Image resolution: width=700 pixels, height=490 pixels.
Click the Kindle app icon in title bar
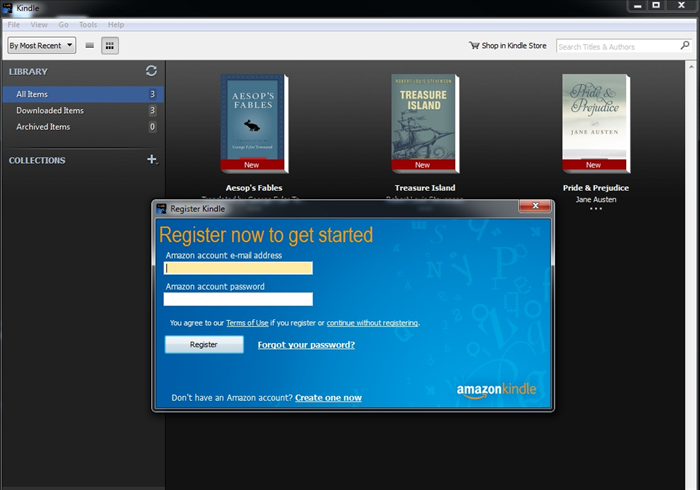8,8
